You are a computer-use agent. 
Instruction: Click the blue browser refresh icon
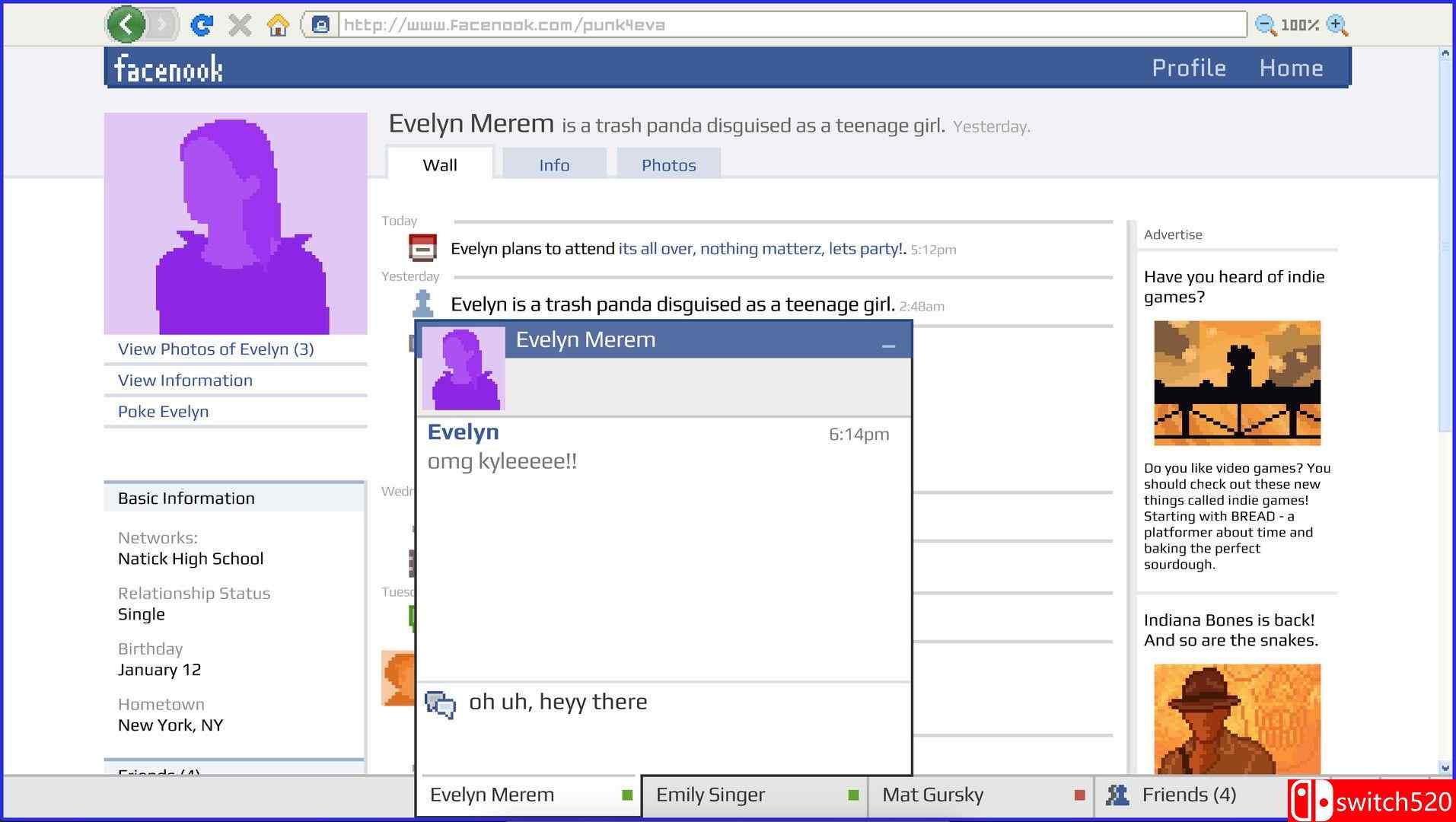coord(201,25)
